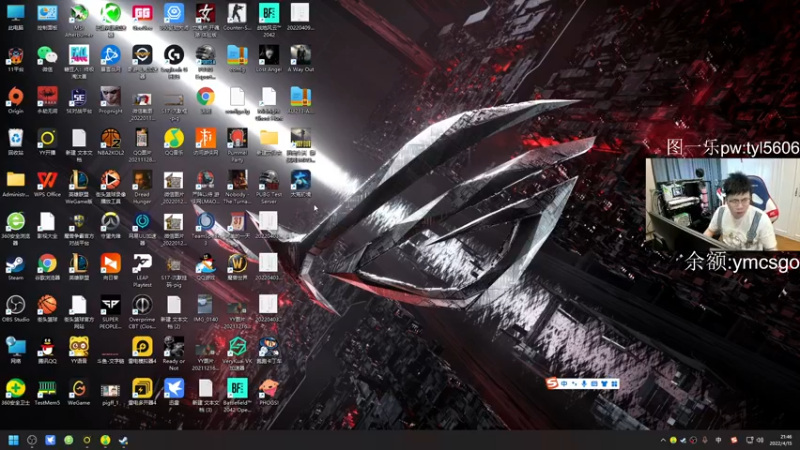Open the Origin launcher icon

[x=15, y=100]
